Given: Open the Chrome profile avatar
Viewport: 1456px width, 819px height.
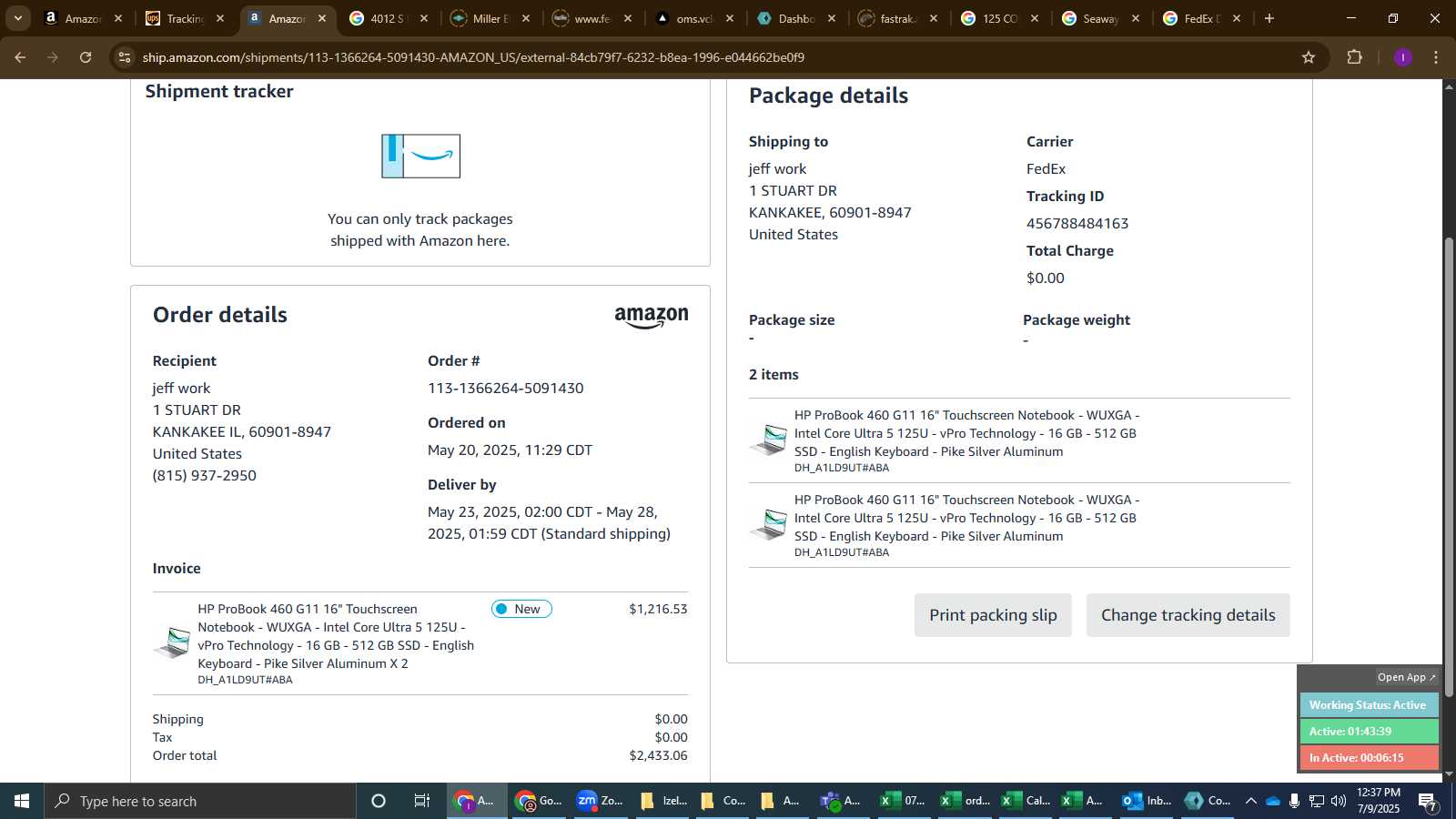Looking at the screenshot, I should click(x=1402, y=57).
